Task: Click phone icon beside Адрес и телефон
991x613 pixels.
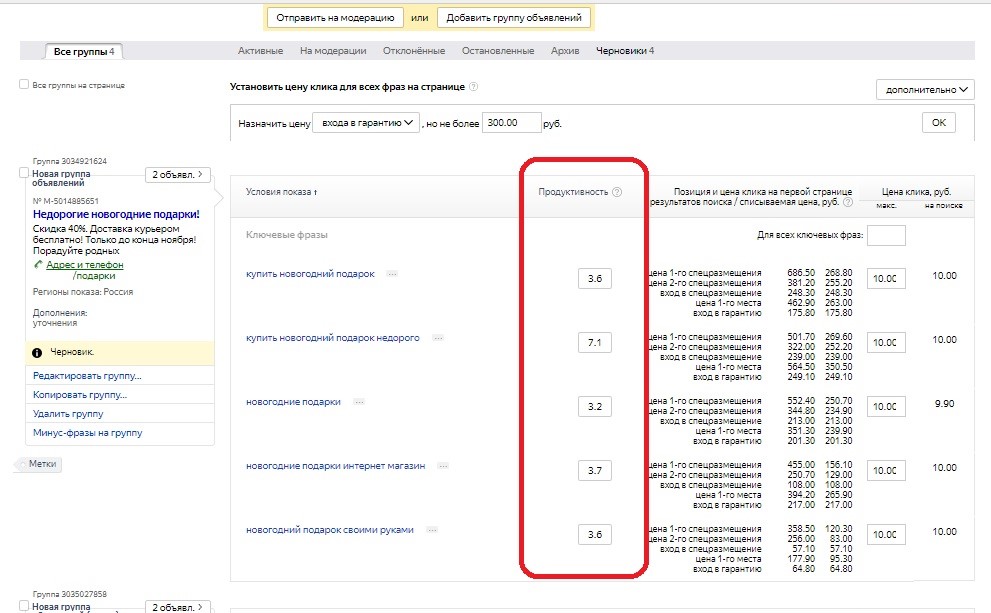Action: click(39, 265)
